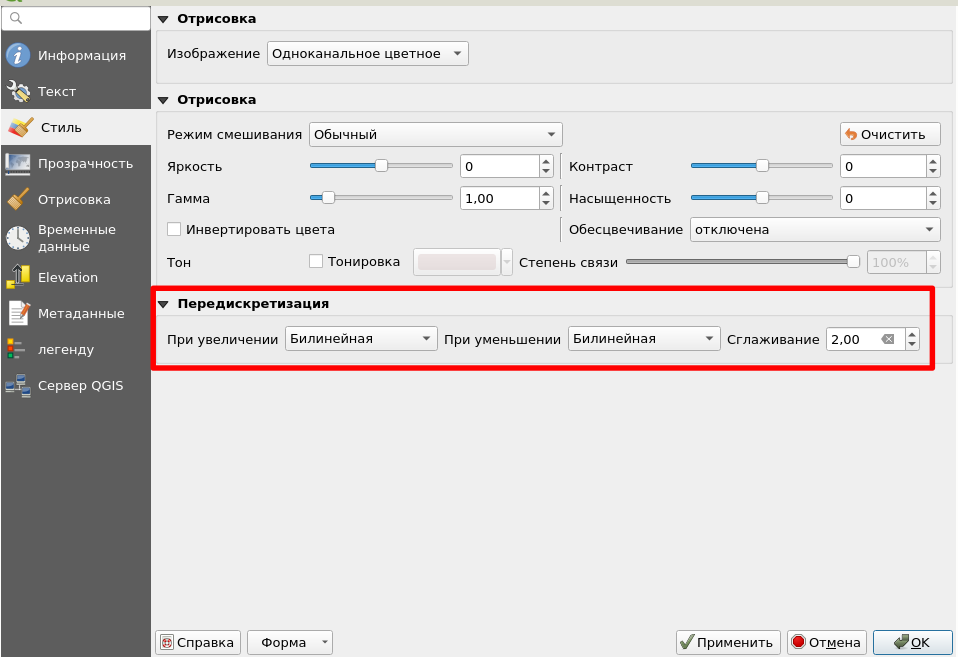Click the Прозрачность panel icon
Image resolution: width=958 pixels, height=657 pixels.
[18, 163]
